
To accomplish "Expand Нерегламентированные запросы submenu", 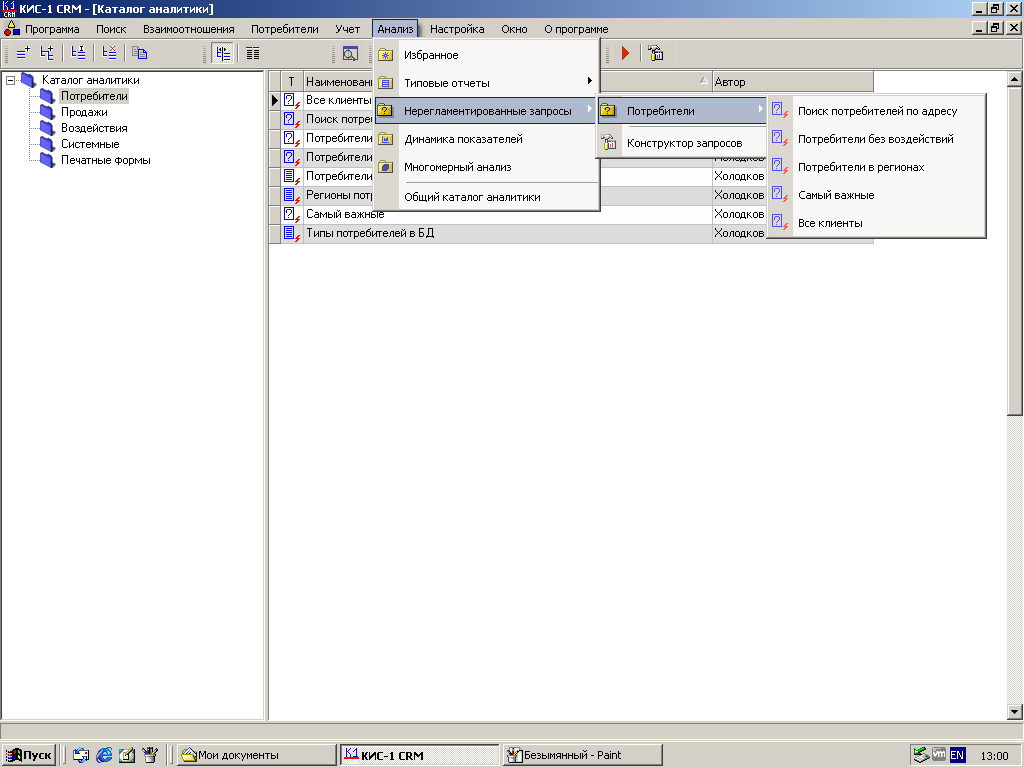I will (x=487, y=111).
